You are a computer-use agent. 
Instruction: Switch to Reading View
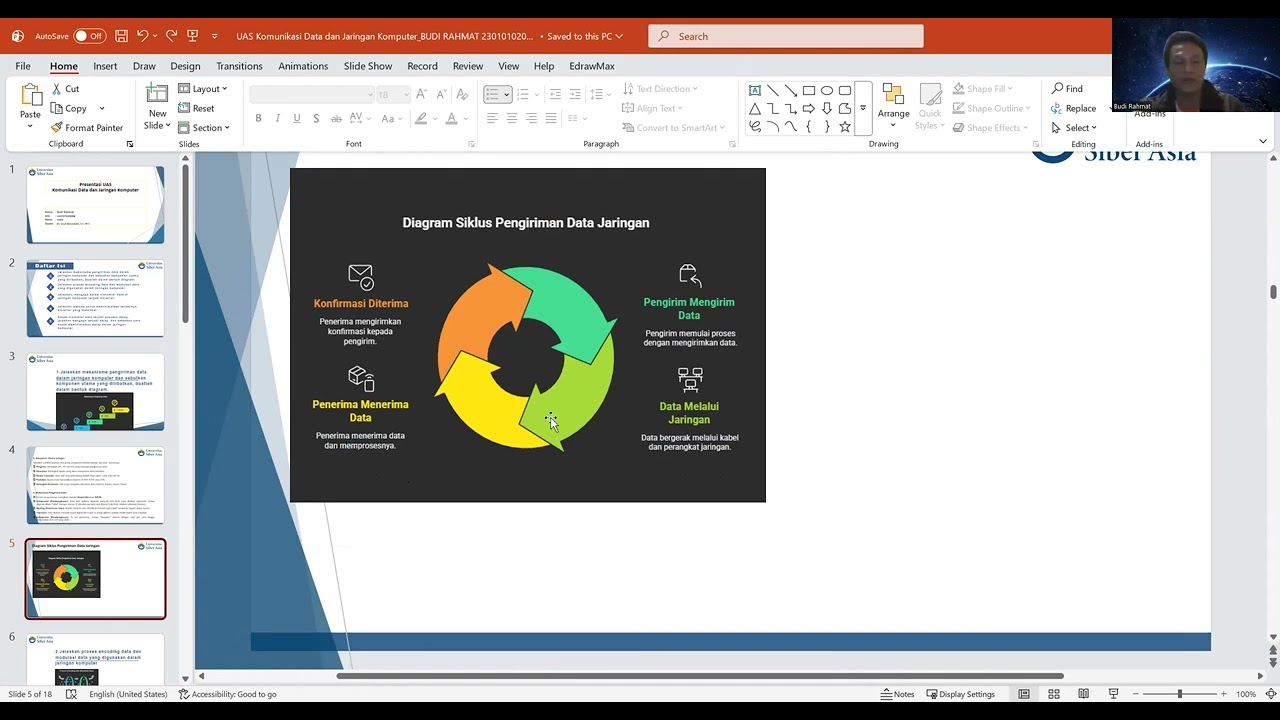[1083, 694]
